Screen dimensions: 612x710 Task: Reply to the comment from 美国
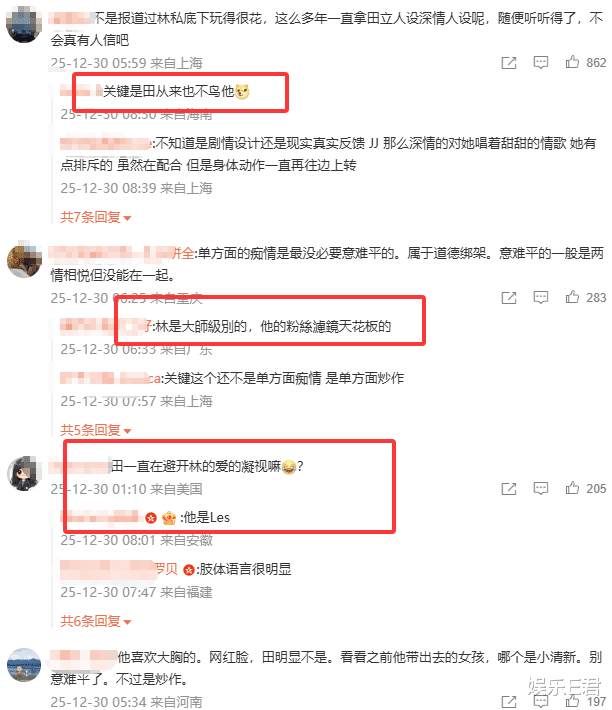tap(540, 489)
